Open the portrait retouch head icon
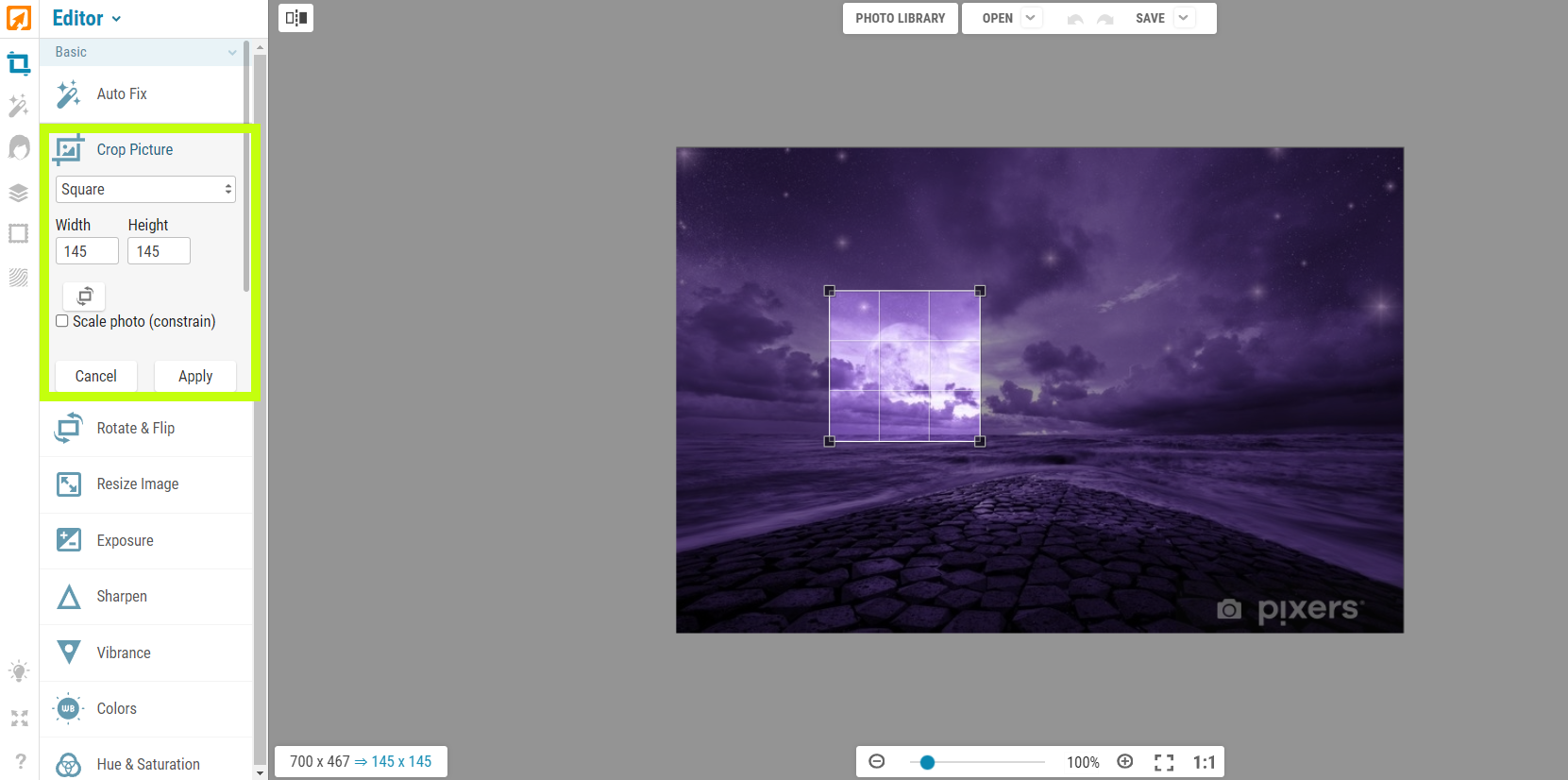The image size is (1568, 780). click(19, 147)
